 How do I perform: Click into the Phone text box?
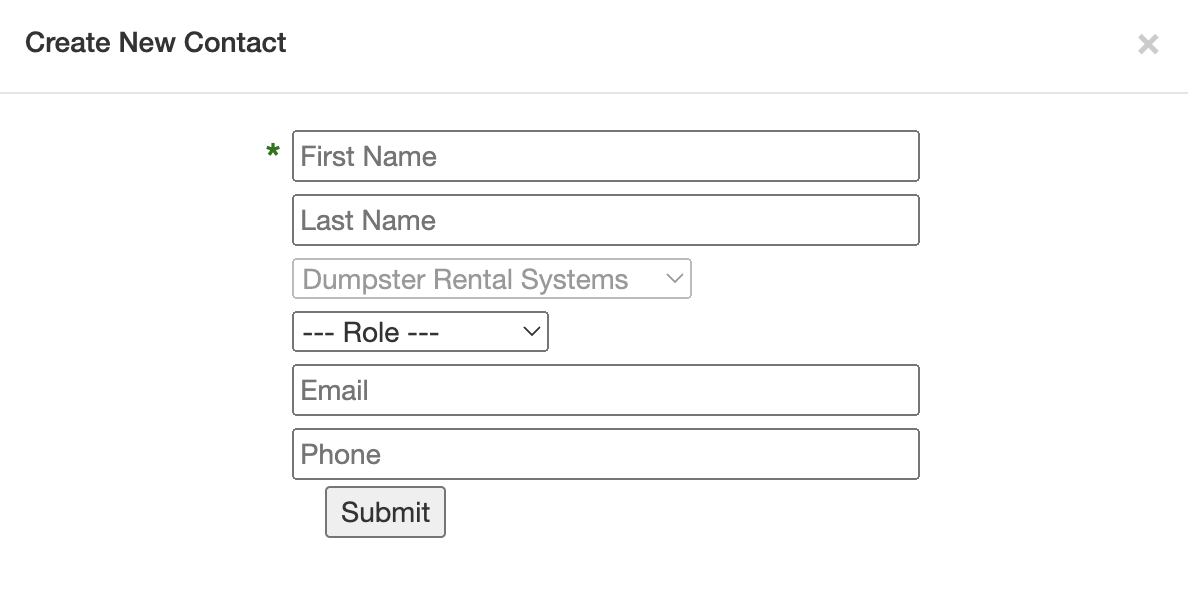(x=605, y=454)
